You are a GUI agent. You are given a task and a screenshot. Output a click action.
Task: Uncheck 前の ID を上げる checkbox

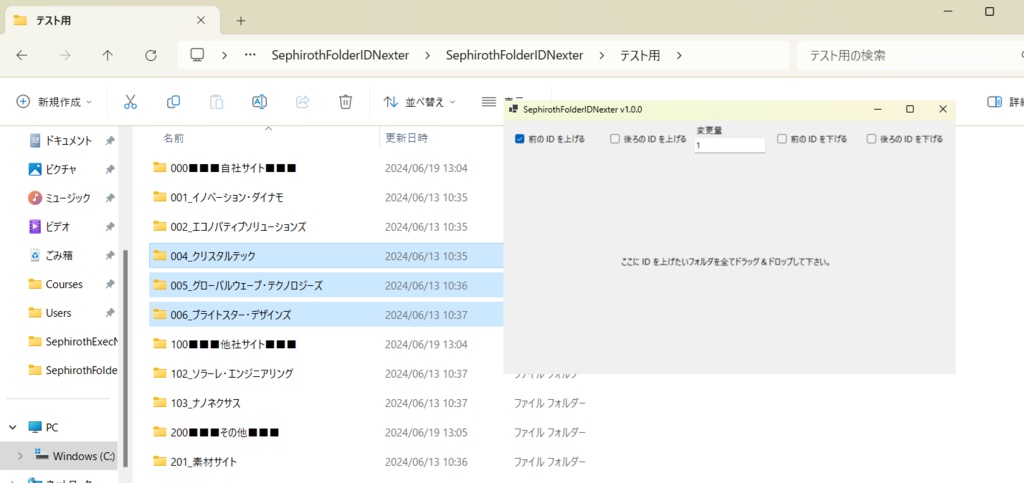[x=520, y=139]
